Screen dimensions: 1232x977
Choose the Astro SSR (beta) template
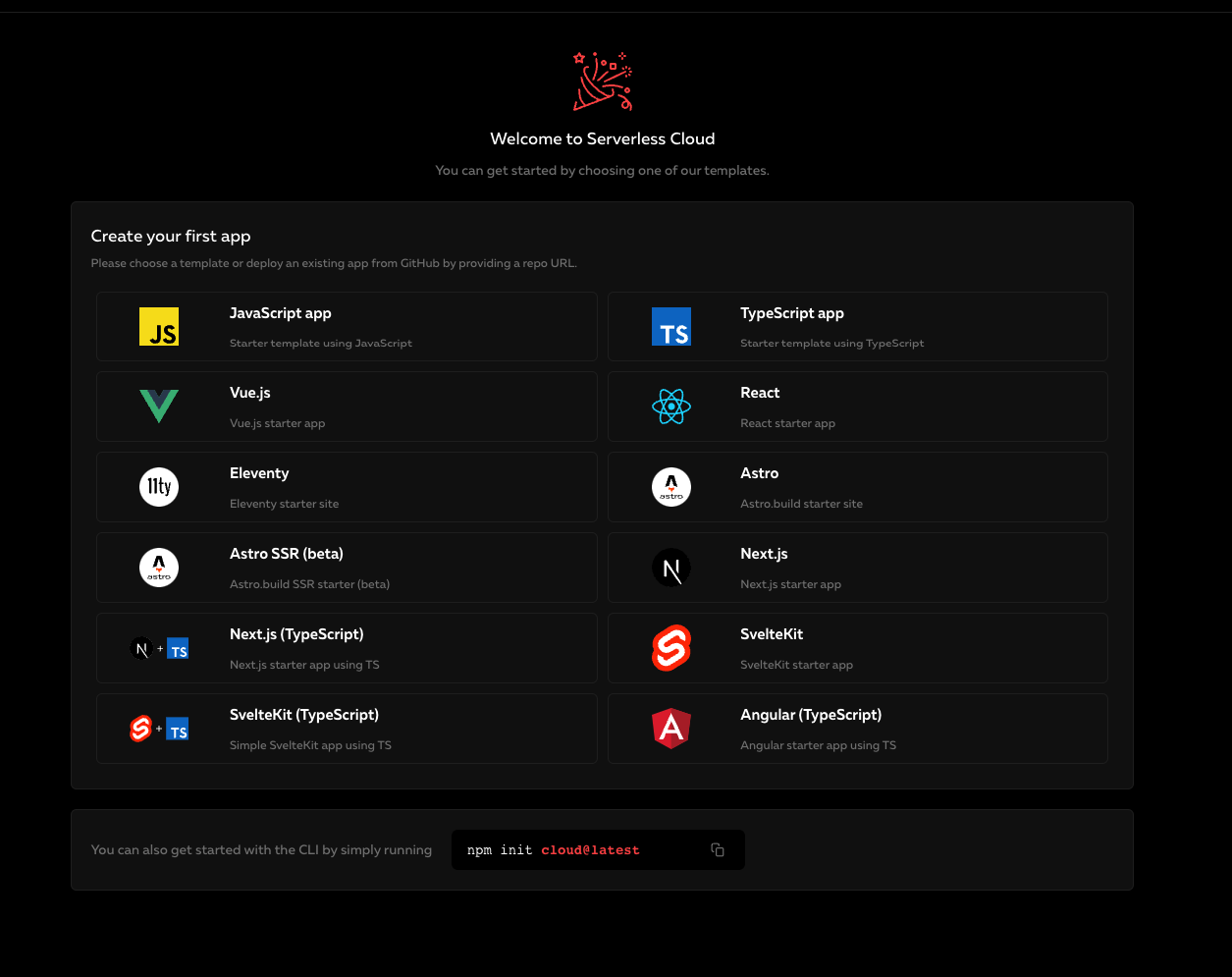click(x=347, y=567)
